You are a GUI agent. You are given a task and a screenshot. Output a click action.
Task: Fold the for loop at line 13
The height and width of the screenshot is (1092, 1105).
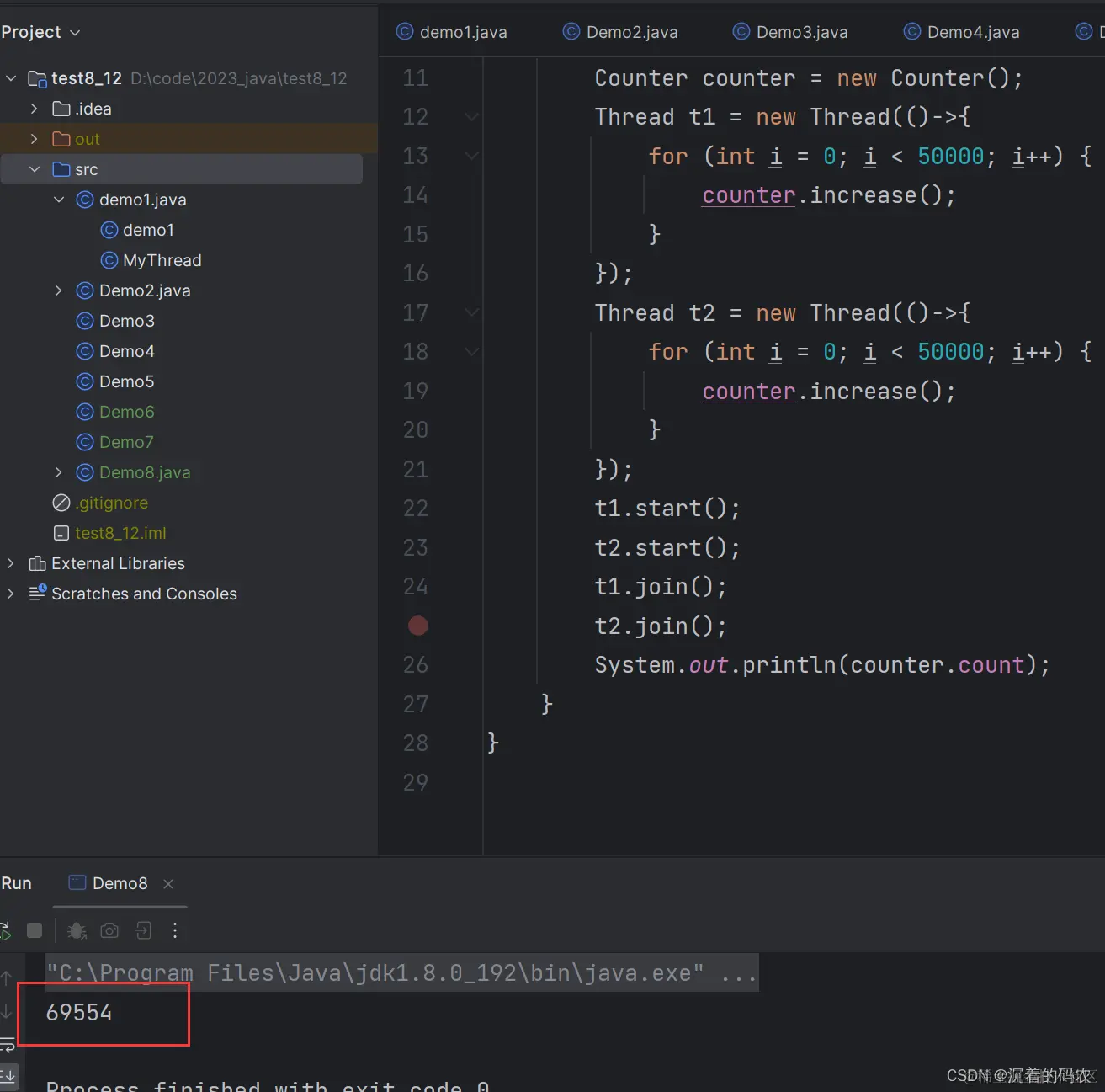[471, 156]
